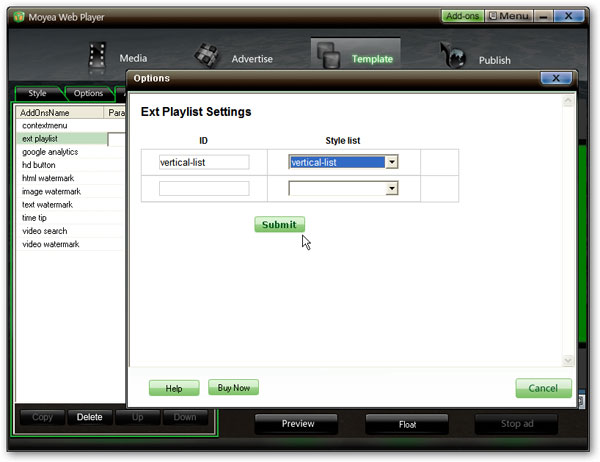600x462 pixels.
Task: Select the hd button add-on row
Action: [x=71, y=165]
